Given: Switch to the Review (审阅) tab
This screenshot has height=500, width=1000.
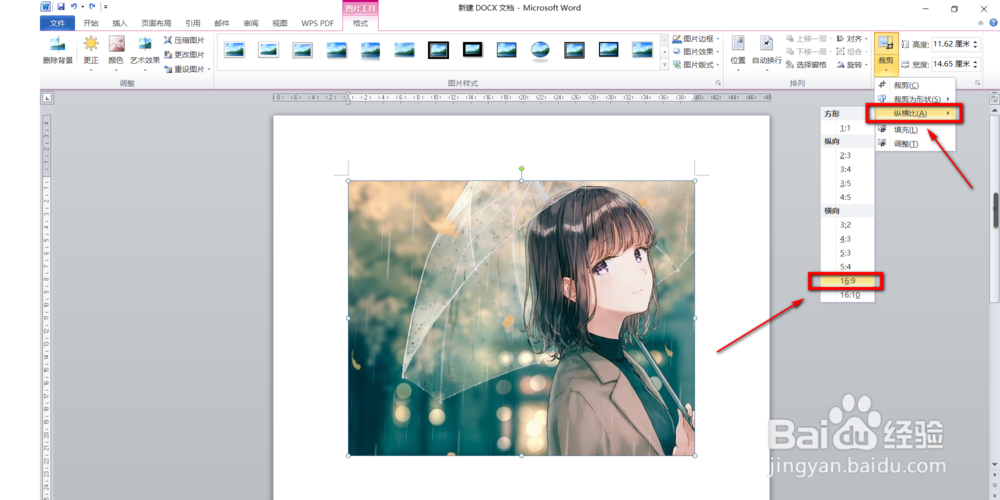Looking at the screenshot, I should pos(251,23).
